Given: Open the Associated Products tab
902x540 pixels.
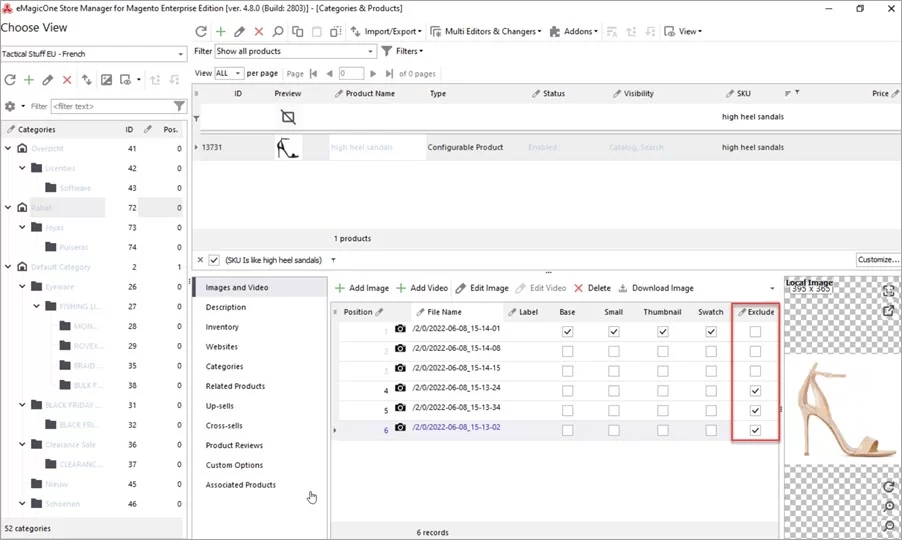Looking at the screenshot, I should pyautogui.click(x=241, y=485).
